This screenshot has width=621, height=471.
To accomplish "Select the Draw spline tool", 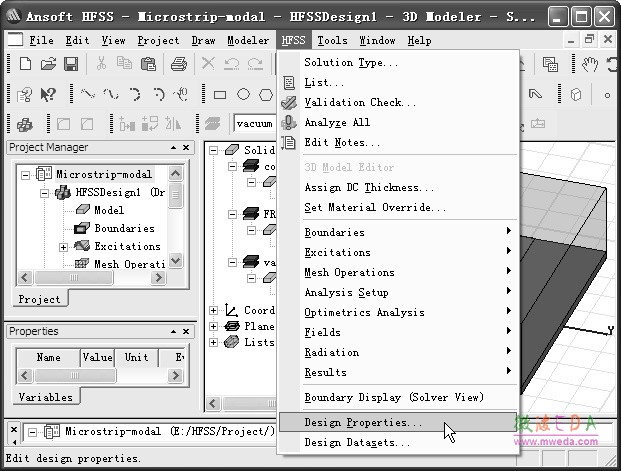I will [x=111, y=94].
